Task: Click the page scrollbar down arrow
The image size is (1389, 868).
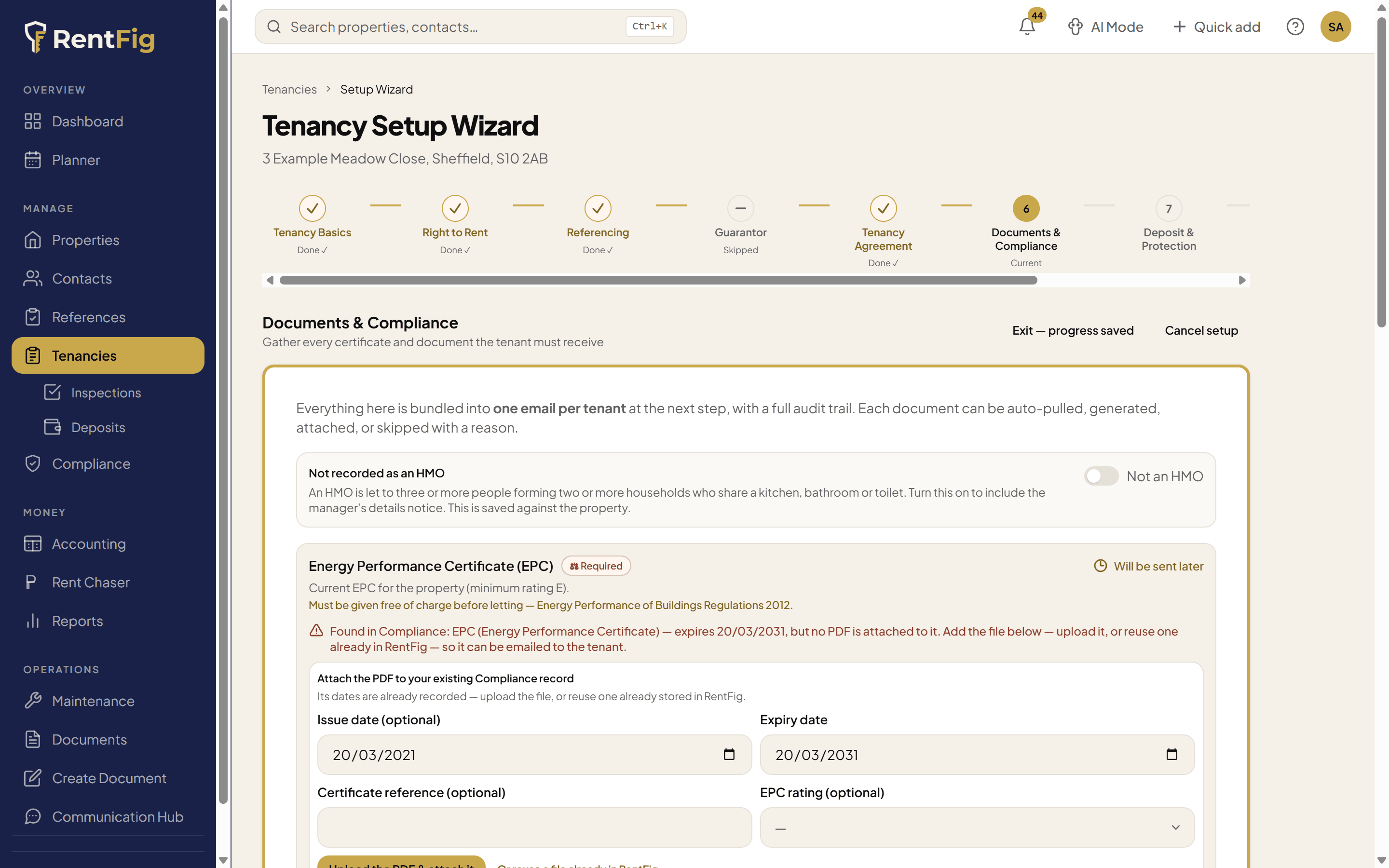Action: (1382, 860)
